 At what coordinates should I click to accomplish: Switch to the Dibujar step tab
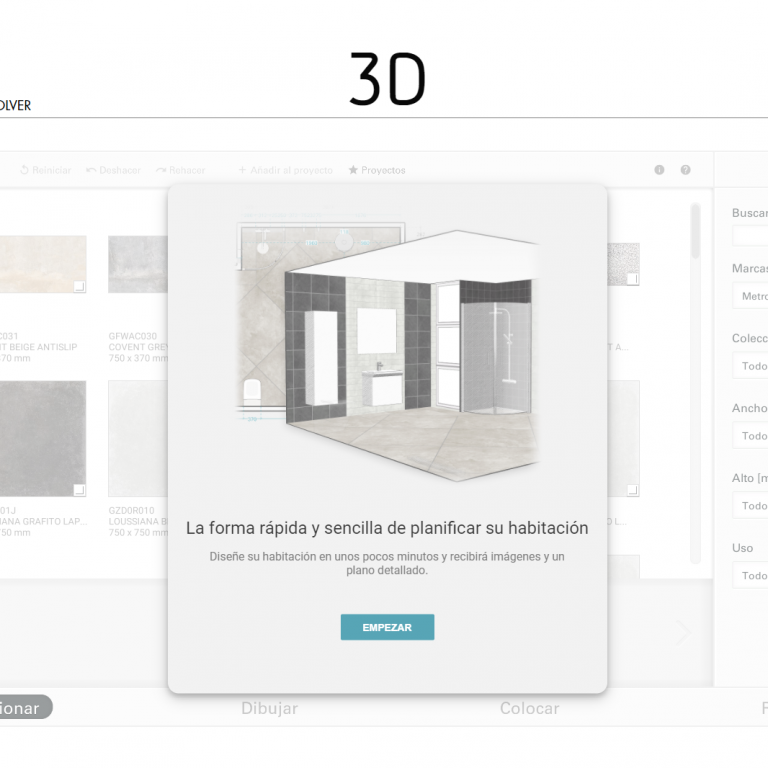pyautogui.click(x=269, y=708)
